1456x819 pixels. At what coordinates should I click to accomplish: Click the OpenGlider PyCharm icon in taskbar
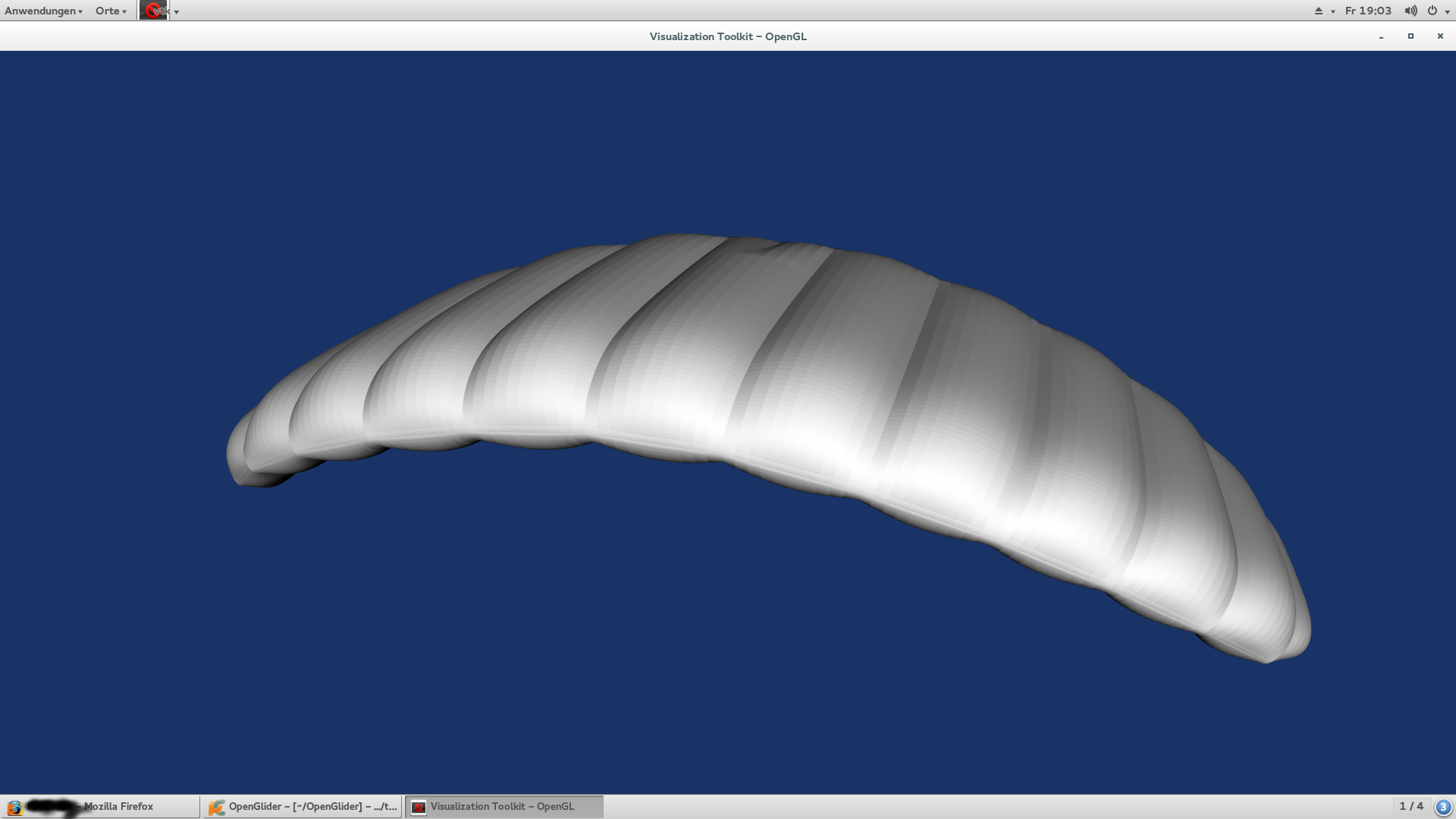216,807
